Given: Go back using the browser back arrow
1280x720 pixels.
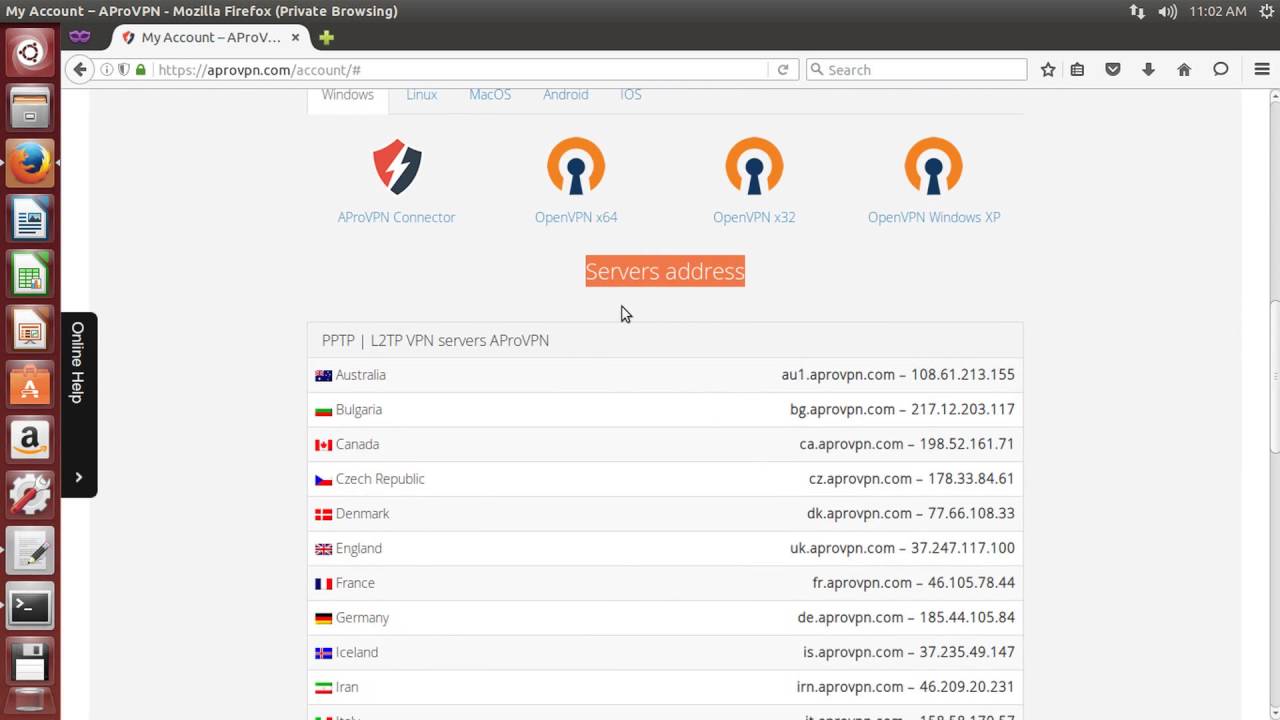Looking at the screenshot, I should pyautogui.click(x=80, y=69).
